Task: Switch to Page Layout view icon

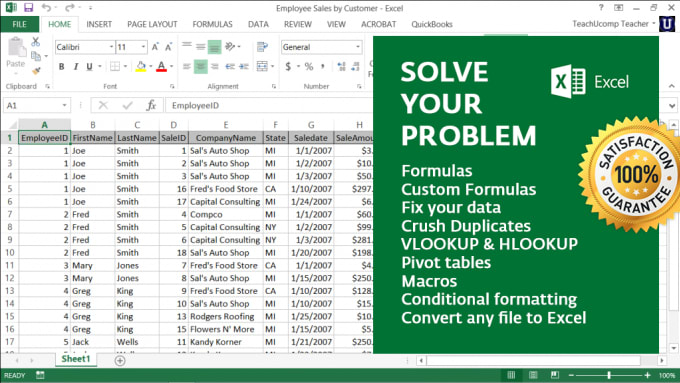Action: (533, 375)
